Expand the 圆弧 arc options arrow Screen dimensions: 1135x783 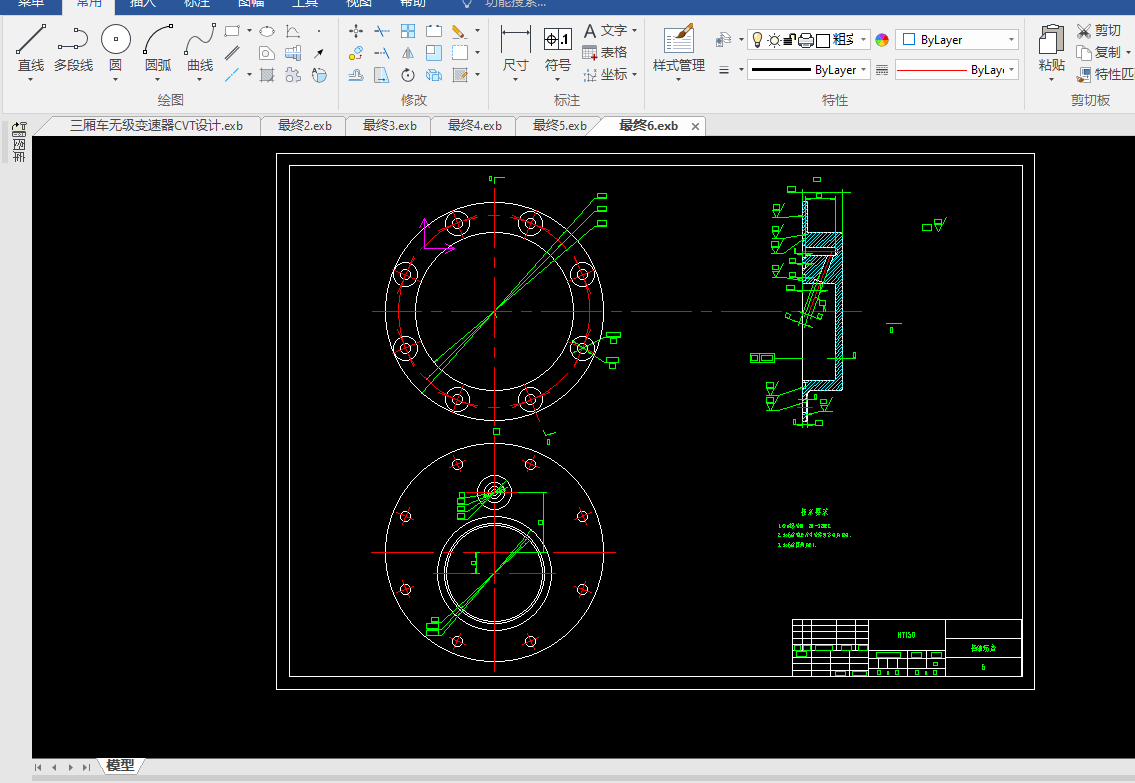[158, 79]
